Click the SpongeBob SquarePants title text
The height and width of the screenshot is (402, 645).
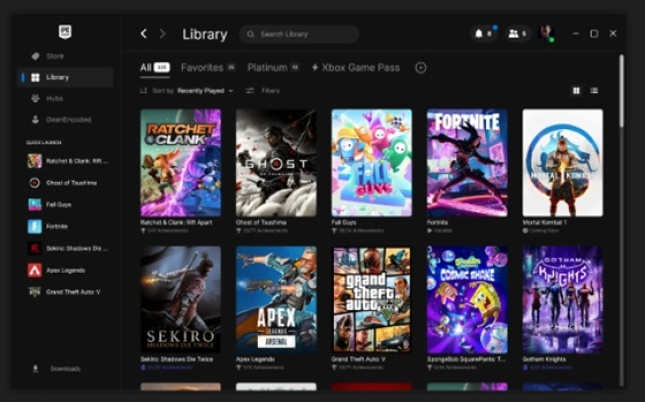(x=466, y=359)
